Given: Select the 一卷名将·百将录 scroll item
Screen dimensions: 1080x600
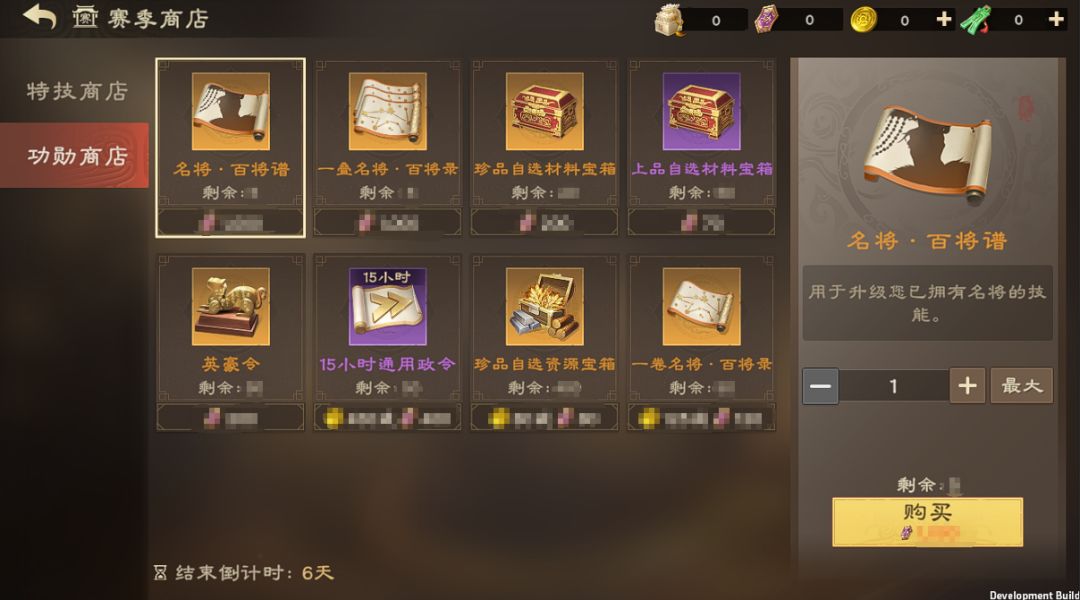Looking at the screenshot, I should 701,342.
